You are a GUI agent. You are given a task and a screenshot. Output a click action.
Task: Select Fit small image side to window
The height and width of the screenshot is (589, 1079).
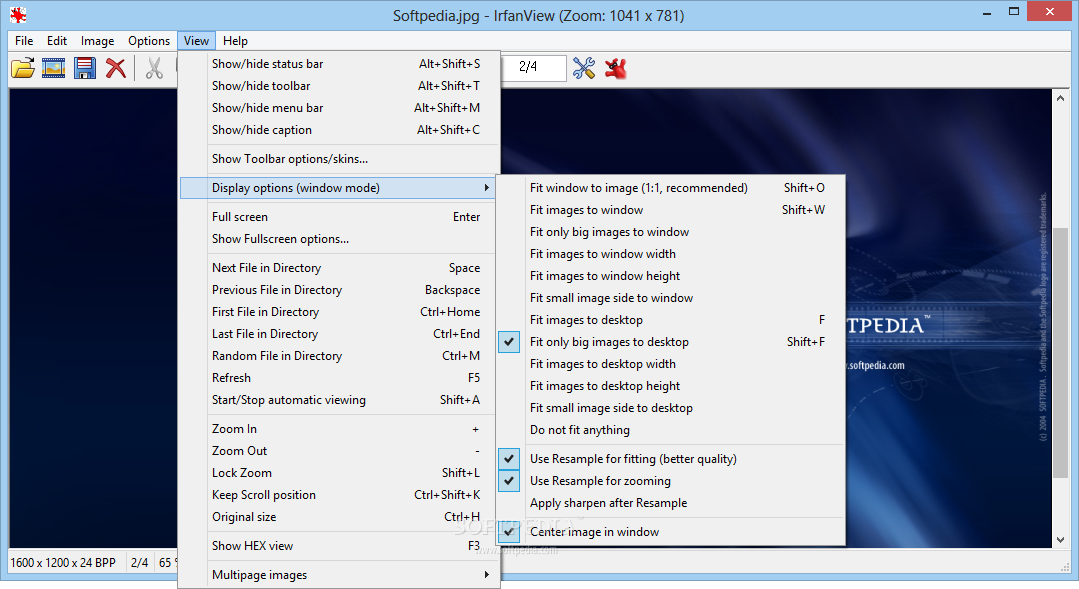(671, 298)
